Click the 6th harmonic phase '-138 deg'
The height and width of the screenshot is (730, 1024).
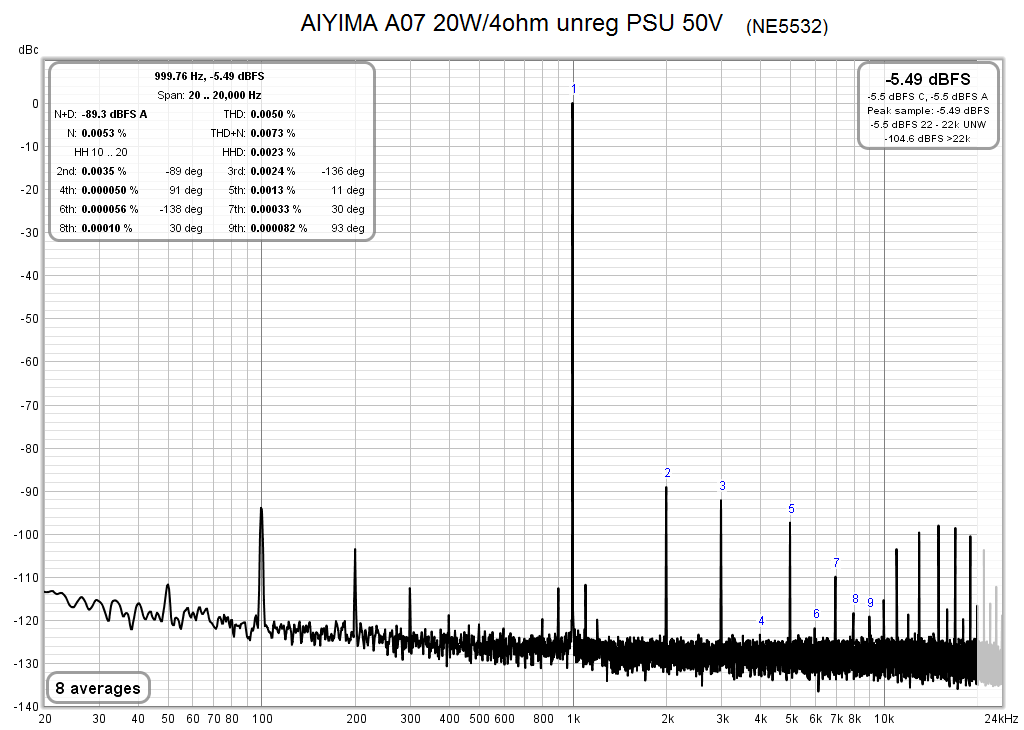click(x=181, y=209)
